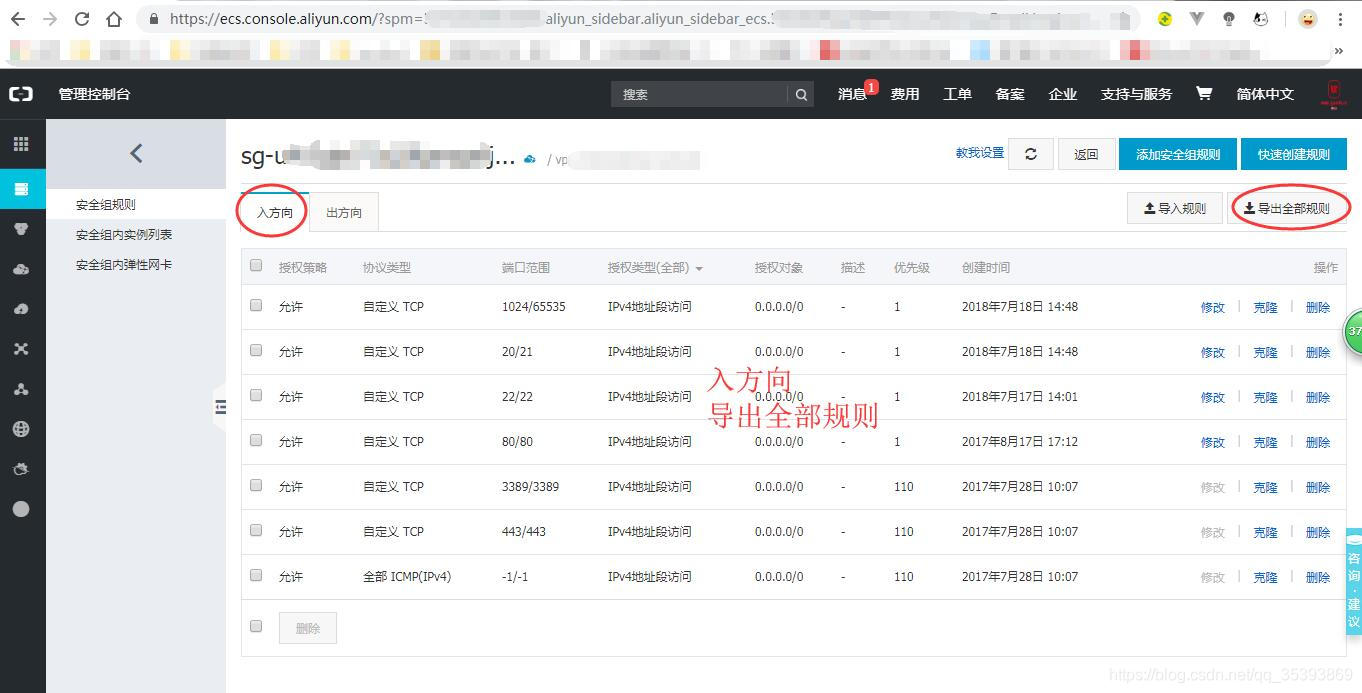Check the rule with port 443/443
Viewport: 1362px width, 693px height.
(256, 530)
